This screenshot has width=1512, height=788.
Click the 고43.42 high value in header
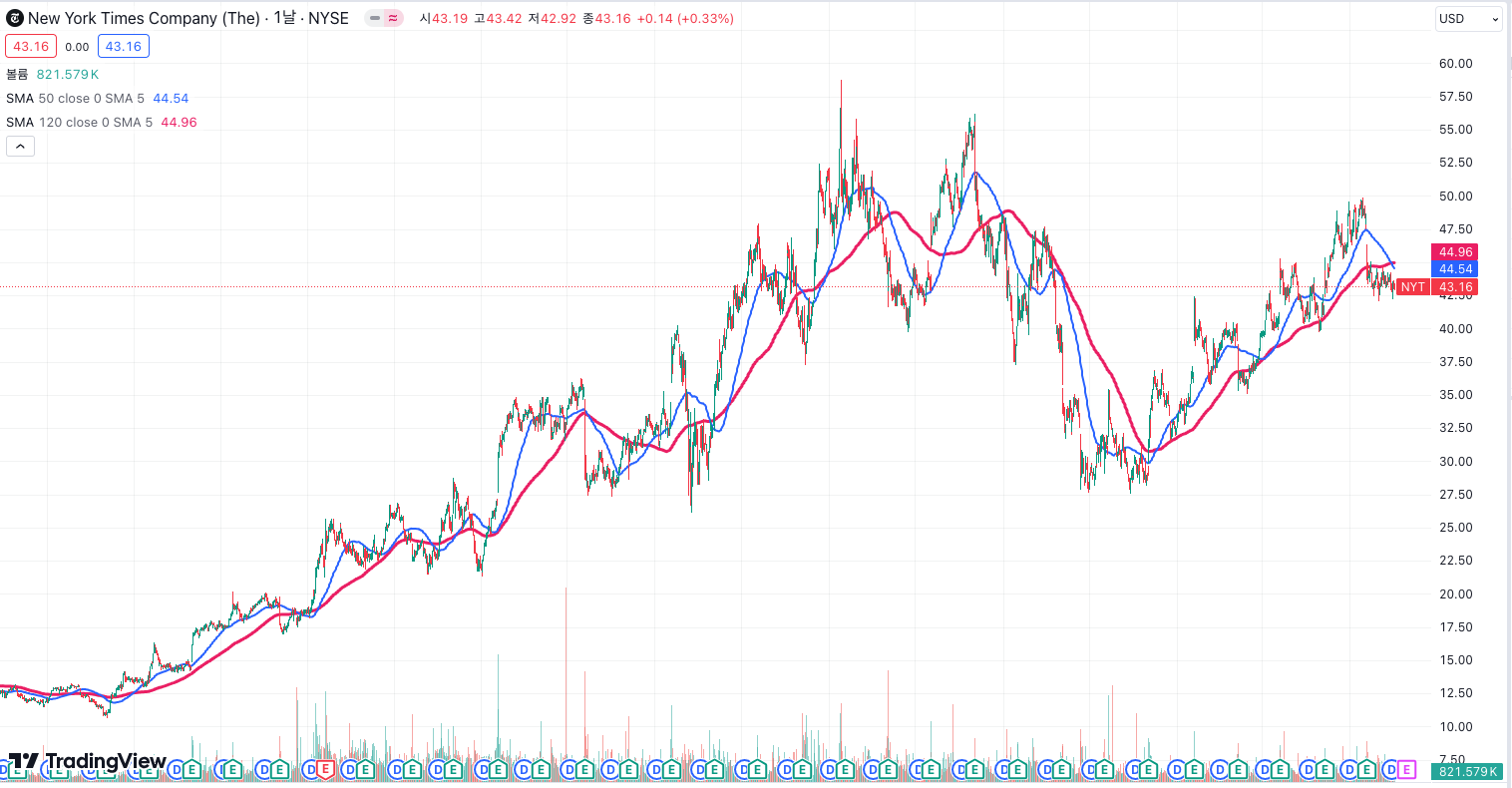point(498,19)
